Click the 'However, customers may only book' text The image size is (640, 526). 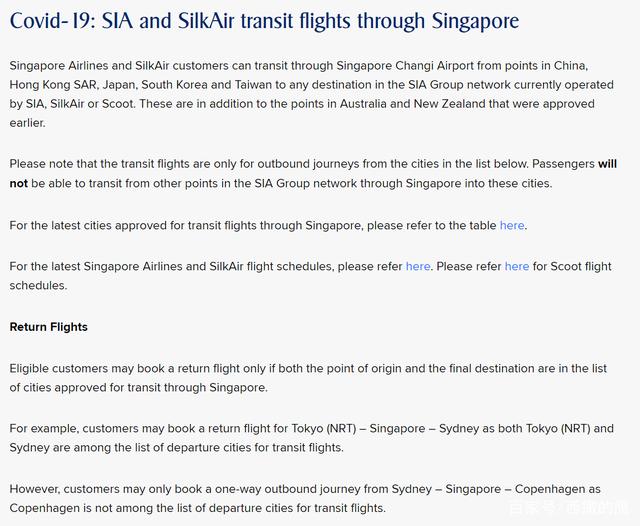106,489
